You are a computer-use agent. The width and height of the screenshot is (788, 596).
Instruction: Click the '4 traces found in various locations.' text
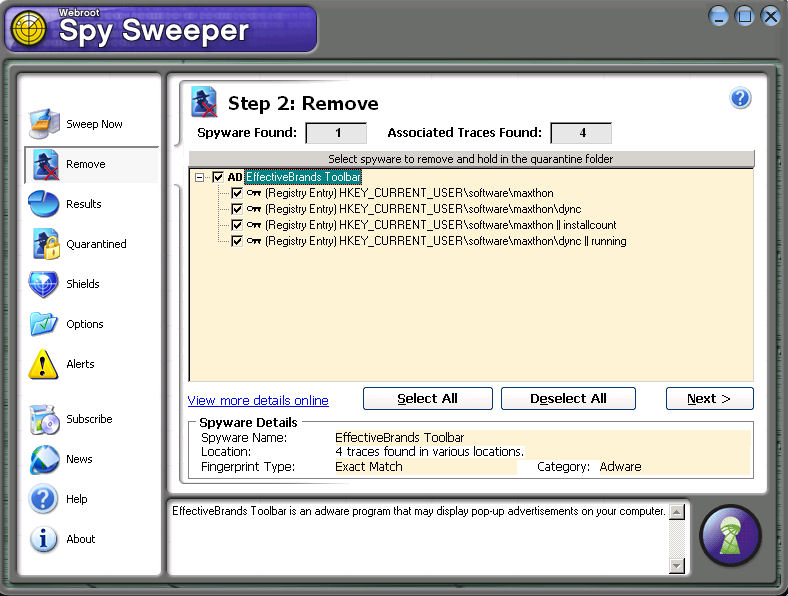(430, 452)
